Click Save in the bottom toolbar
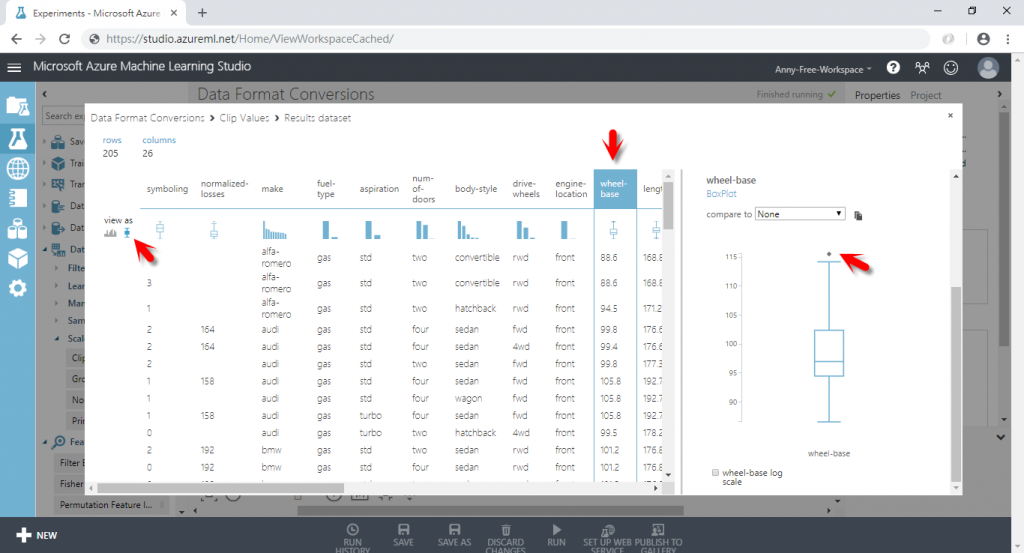Screen dimensions: 1024x553 click(x=404, y=535)
